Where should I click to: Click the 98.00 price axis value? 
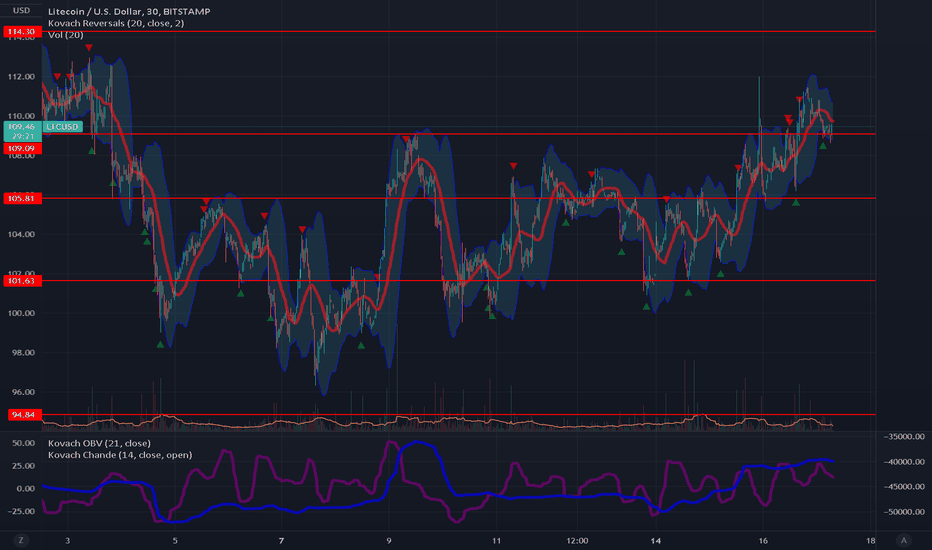(23, 353)
